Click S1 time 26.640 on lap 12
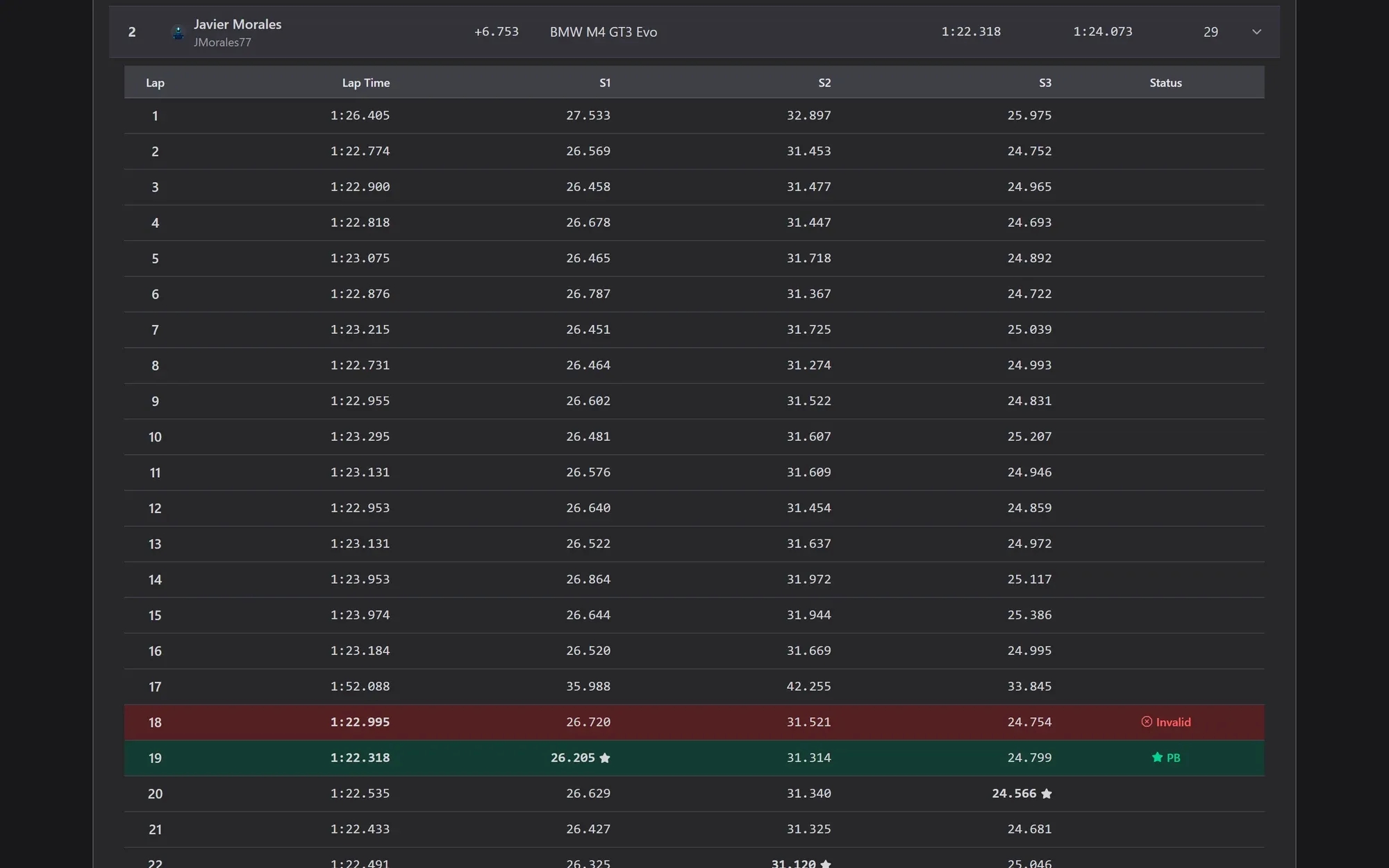This screenshot has width=1389, height=868. tap(588, 508)
